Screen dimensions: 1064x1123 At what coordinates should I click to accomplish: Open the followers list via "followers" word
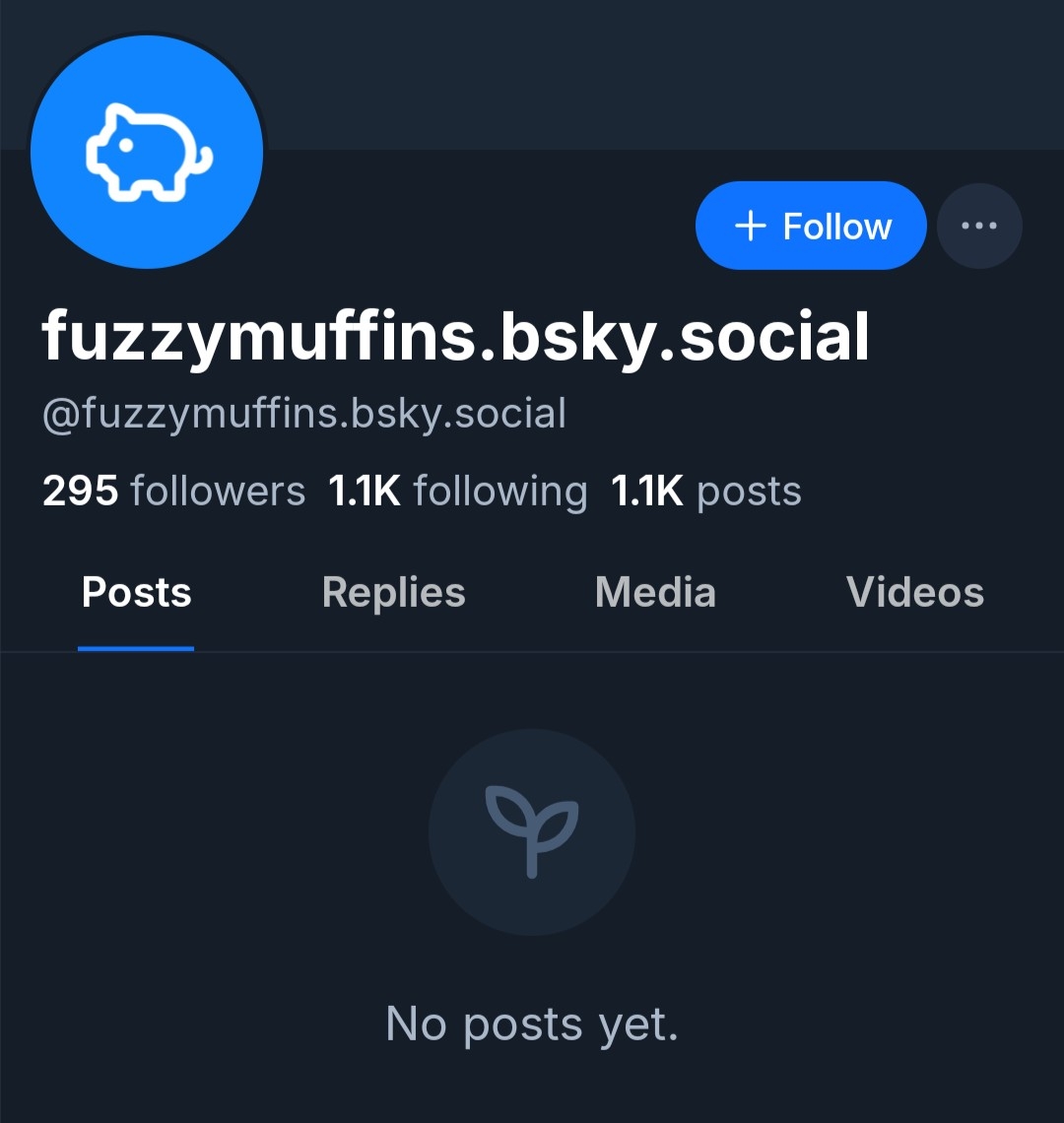coord(218,491)
